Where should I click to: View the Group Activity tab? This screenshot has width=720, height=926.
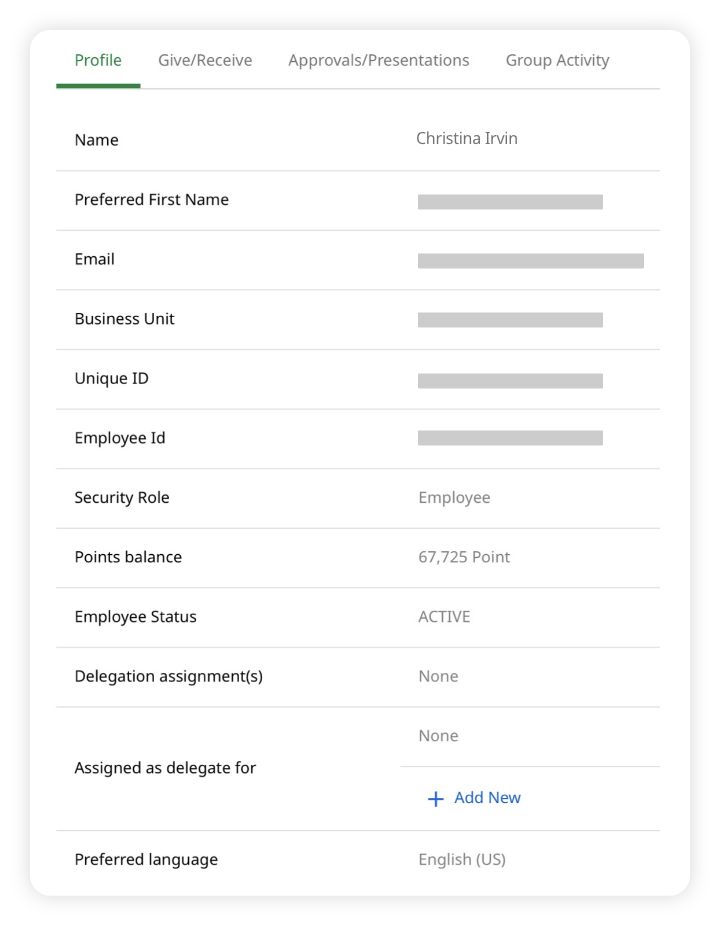pyautogui.click(x=557, y=60)
